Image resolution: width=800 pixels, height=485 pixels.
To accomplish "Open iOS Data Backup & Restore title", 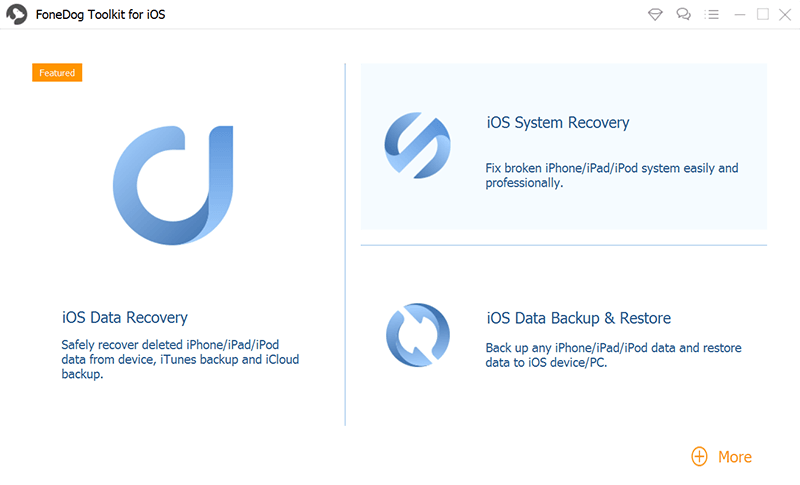I will coord(579,318).
